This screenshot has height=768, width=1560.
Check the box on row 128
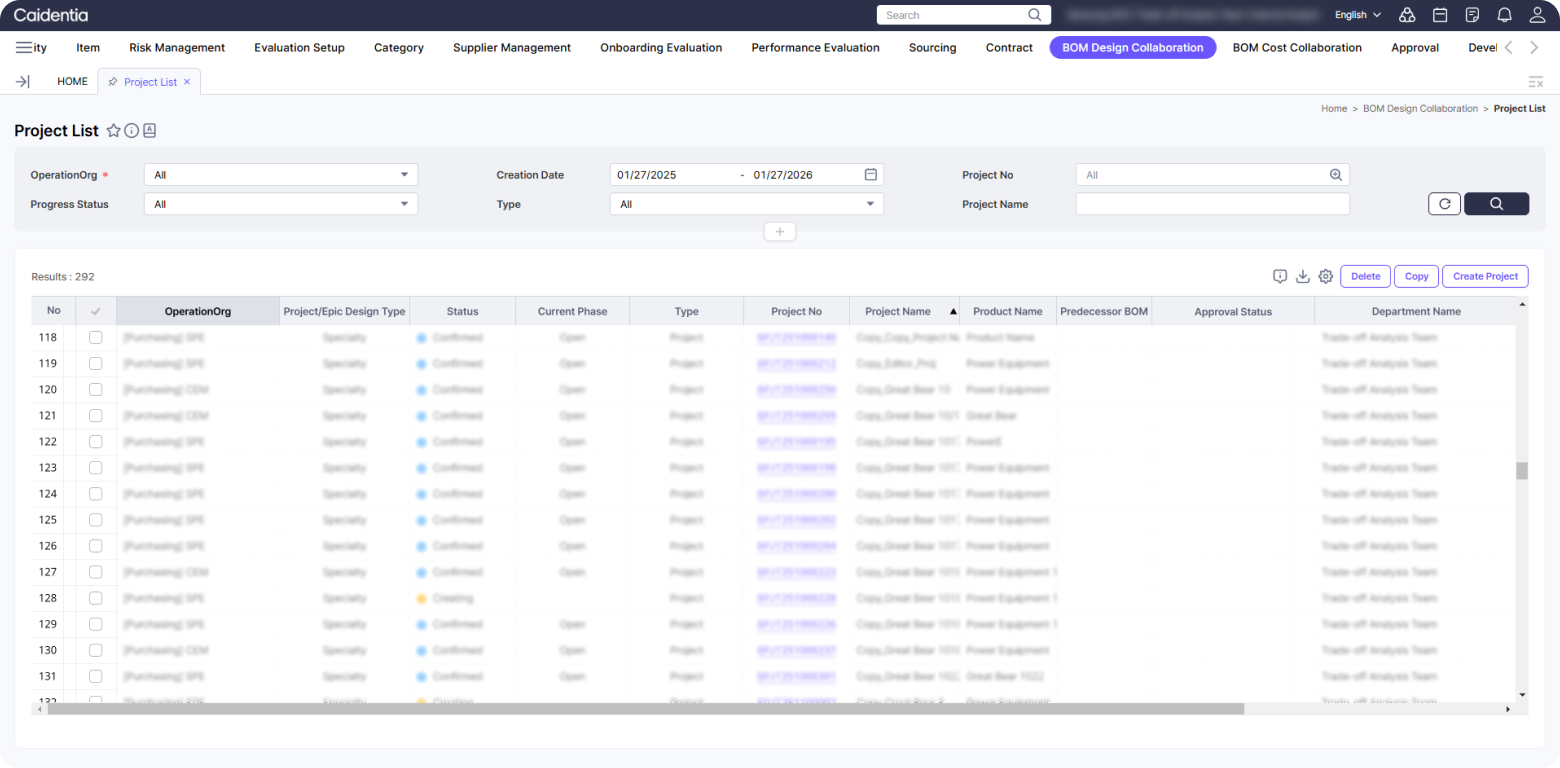tap(95, 598)
